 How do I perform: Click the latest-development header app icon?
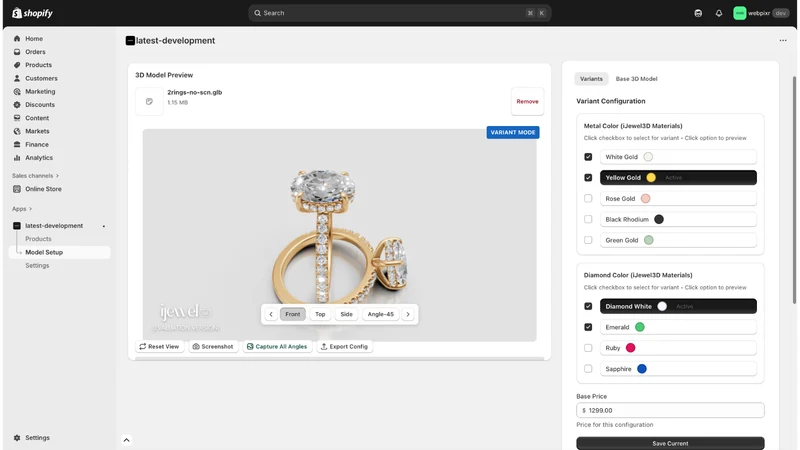[x=130, y=40]
